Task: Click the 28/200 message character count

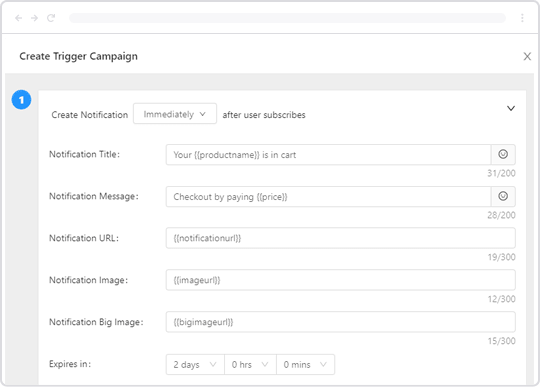Action: pyautogui.click(x=501, y=215)
